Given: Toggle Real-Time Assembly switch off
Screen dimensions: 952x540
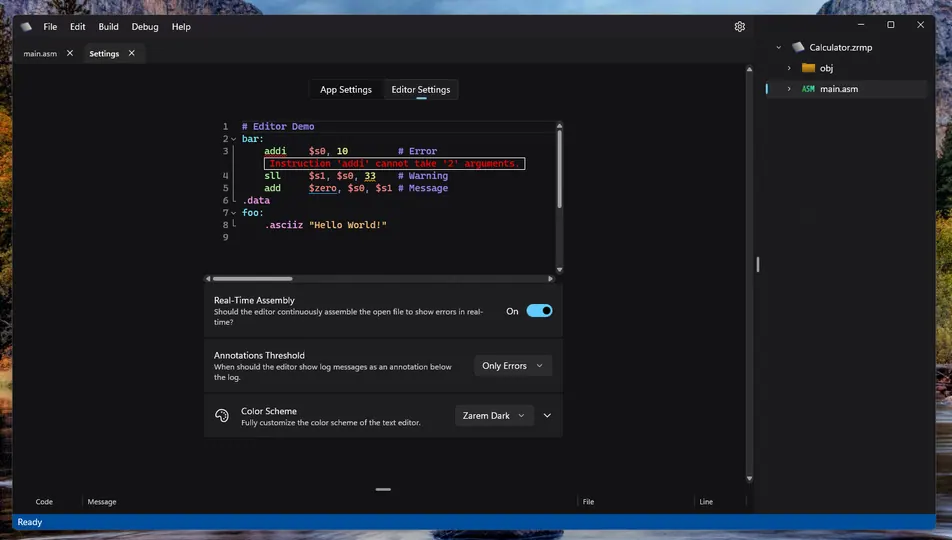Looking at the screenshot, I should (539, 311).
